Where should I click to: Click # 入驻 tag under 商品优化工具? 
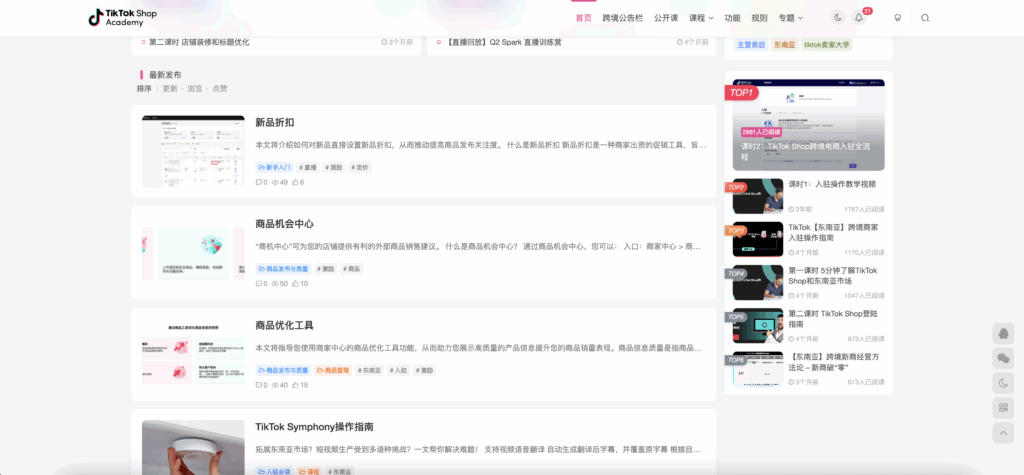pyautogui.click(x=398, y=370)
